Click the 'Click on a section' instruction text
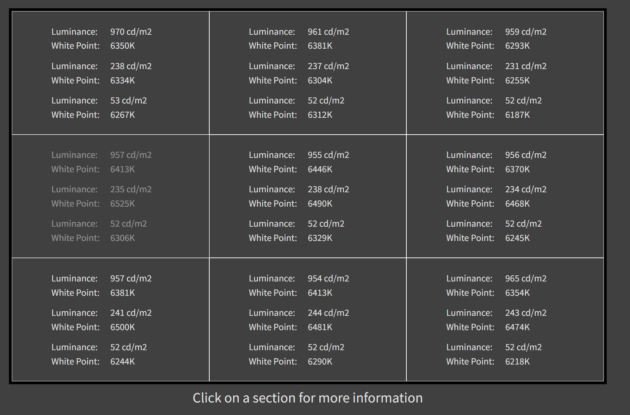630x415 pixels. pyautogui.click(x=307, y=398)
